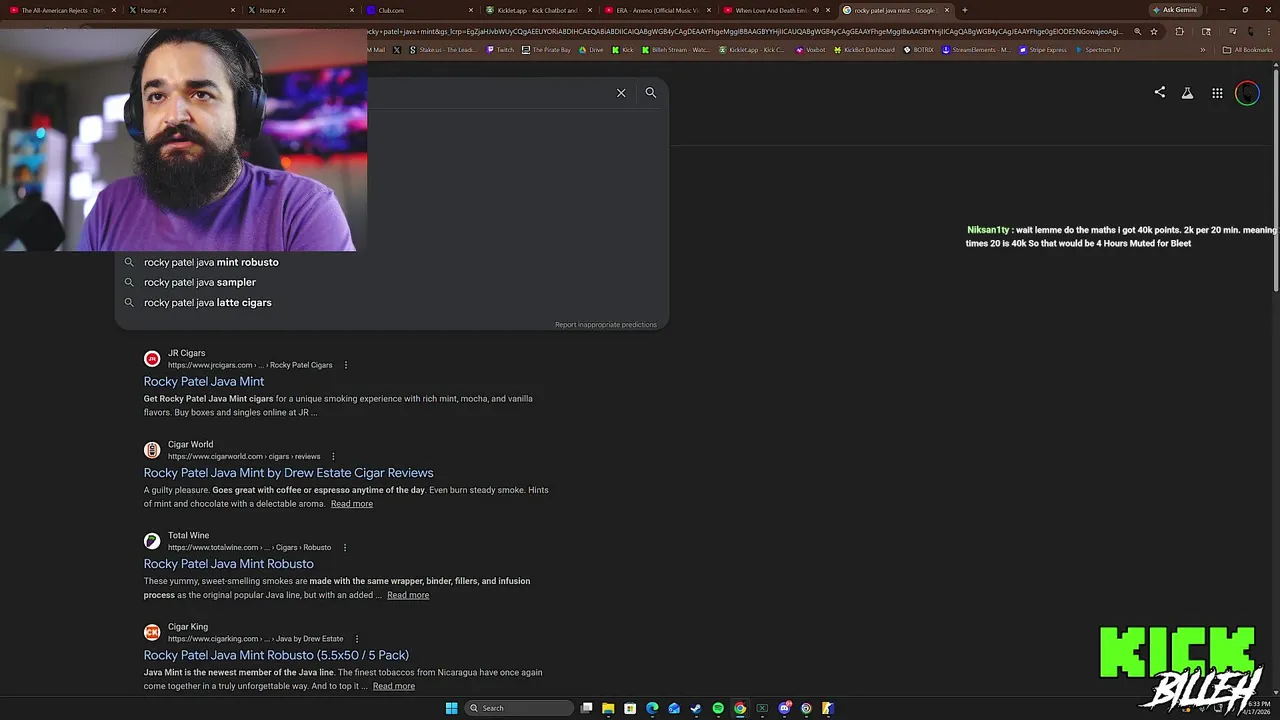Open Spotify from taskbar
The height and width of the screenshot is (720, 1280).
(718, 708)
